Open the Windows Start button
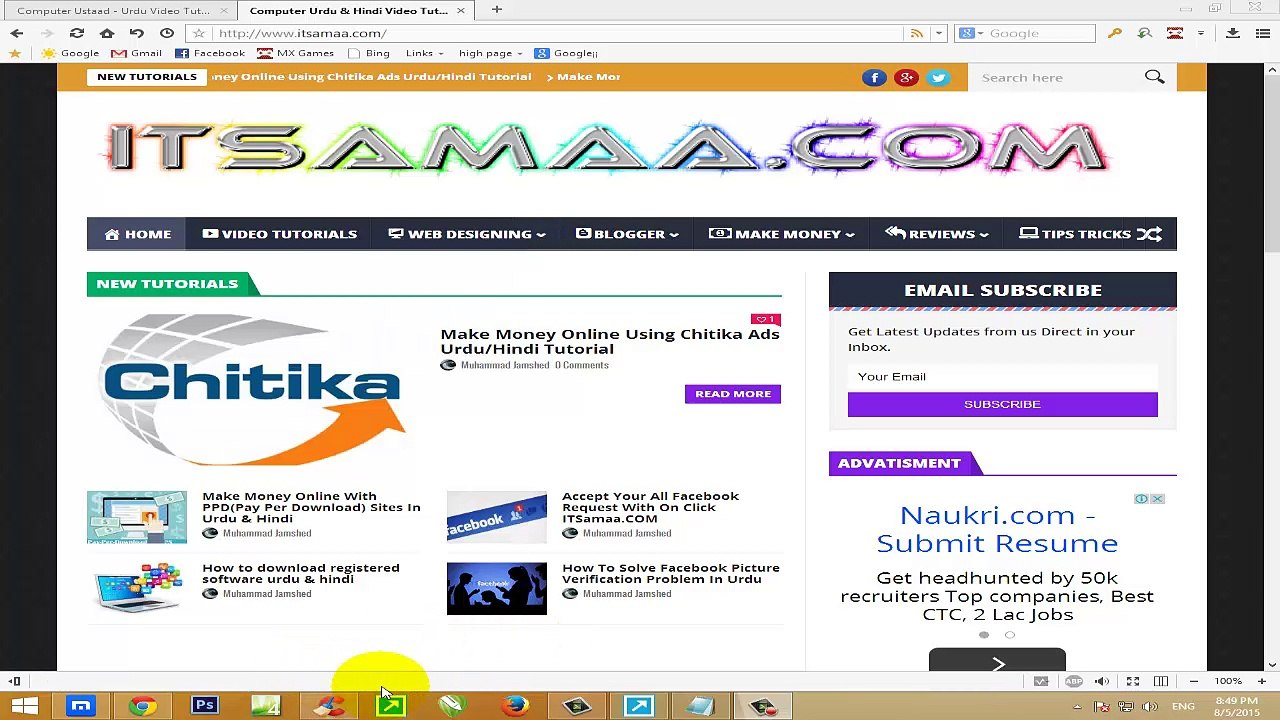The height and width of the screenshot is (720, 1280). click(25, 706)
